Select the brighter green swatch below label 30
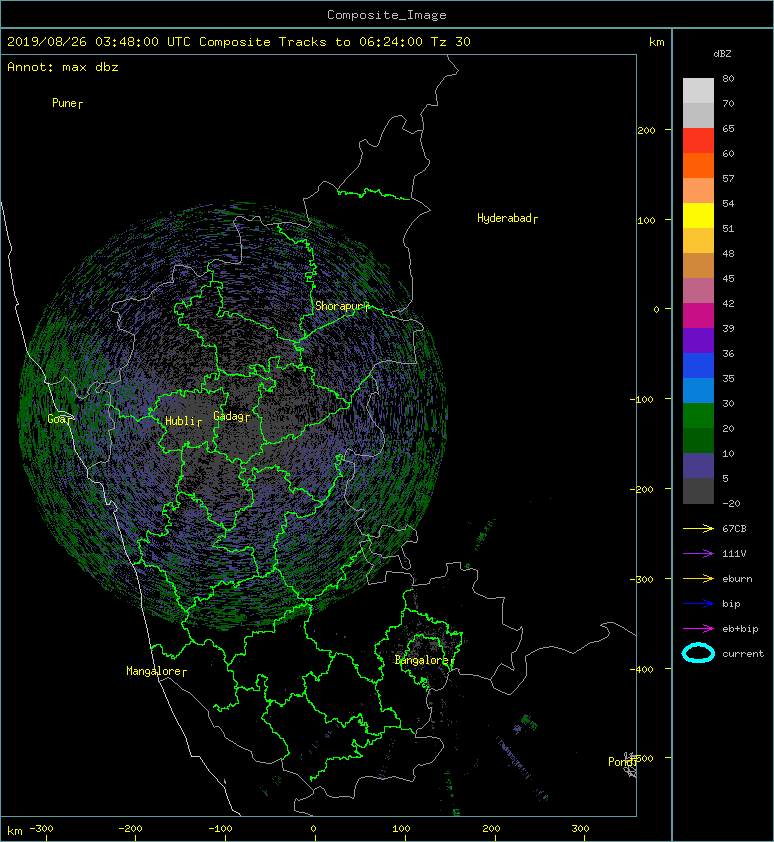The width and height of the screenshot is (774, 842). click(698, 415)
